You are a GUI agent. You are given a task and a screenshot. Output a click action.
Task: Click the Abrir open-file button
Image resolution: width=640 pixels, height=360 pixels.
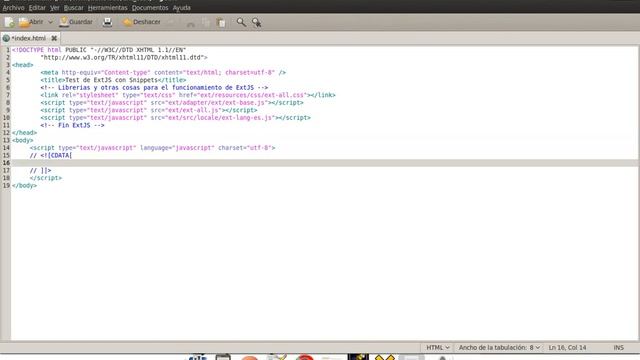tap(31, 22)
